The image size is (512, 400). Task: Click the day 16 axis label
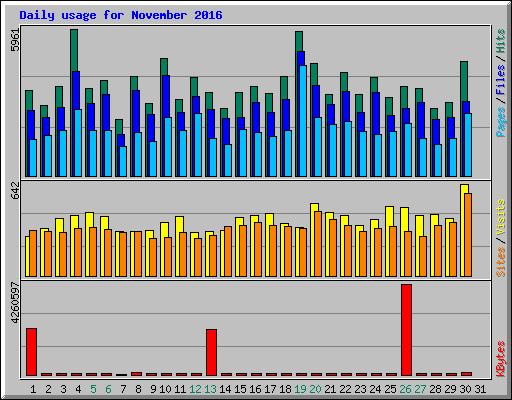point(255,389)
